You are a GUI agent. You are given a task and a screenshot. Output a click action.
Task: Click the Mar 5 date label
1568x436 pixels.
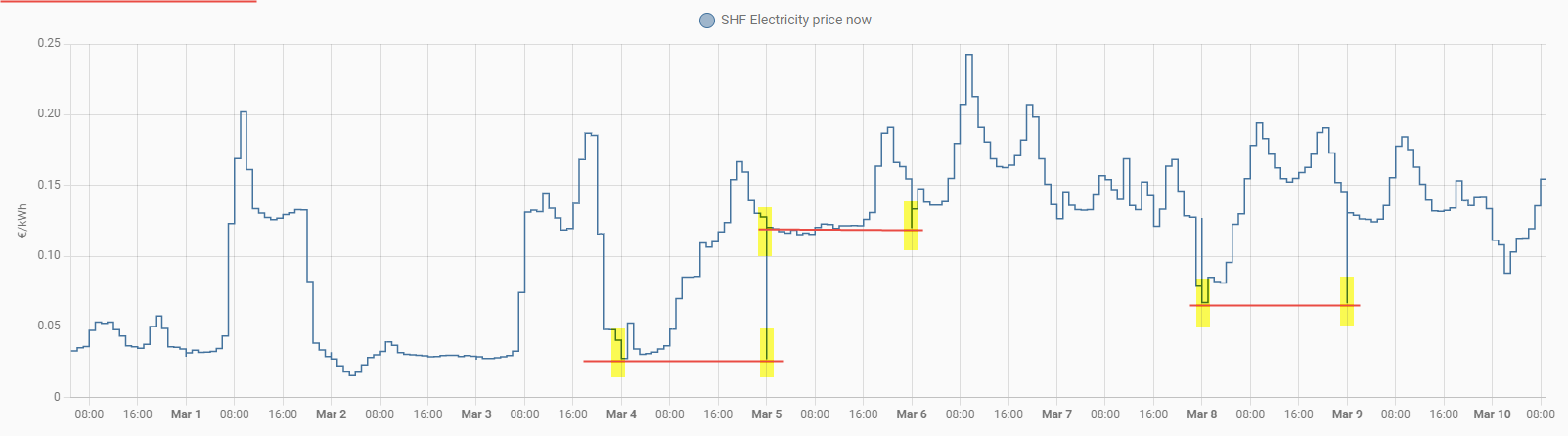[766, 414]
